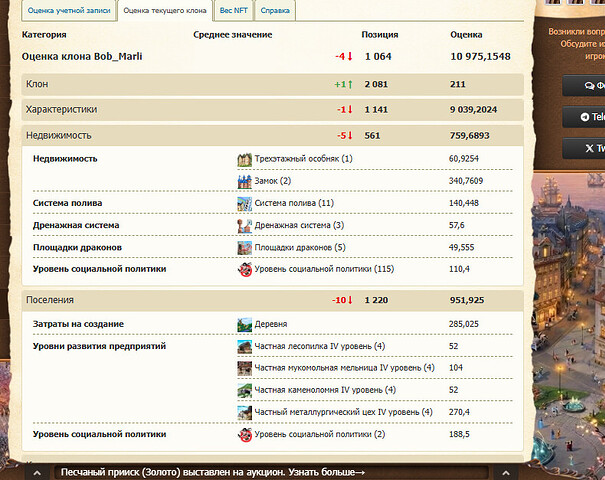Click the forum chat bubble button
This screenshot has height=480, width=605.
click(x=584, y=86)
